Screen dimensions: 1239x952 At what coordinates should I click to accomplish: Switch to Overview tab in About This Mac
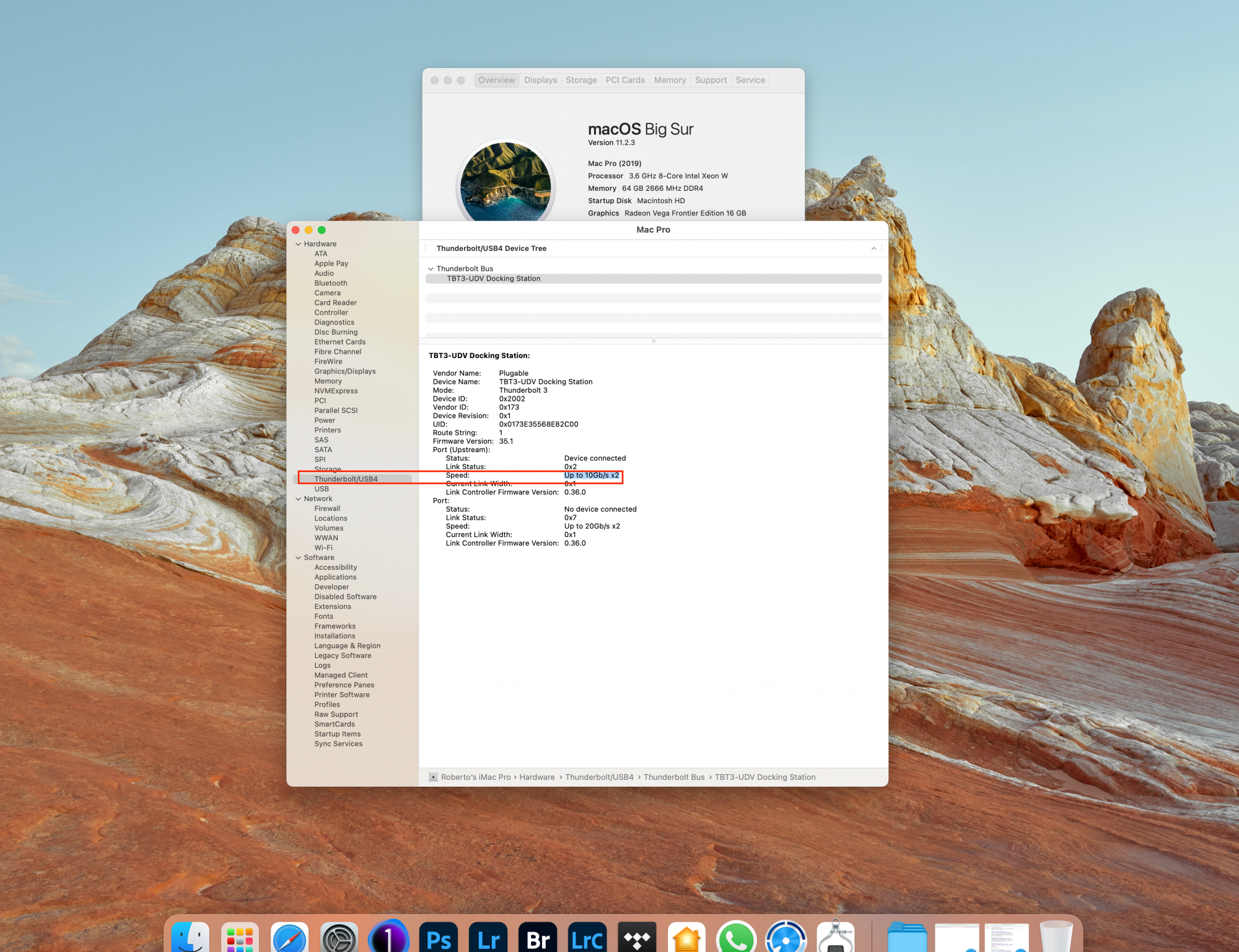[496, 80]
